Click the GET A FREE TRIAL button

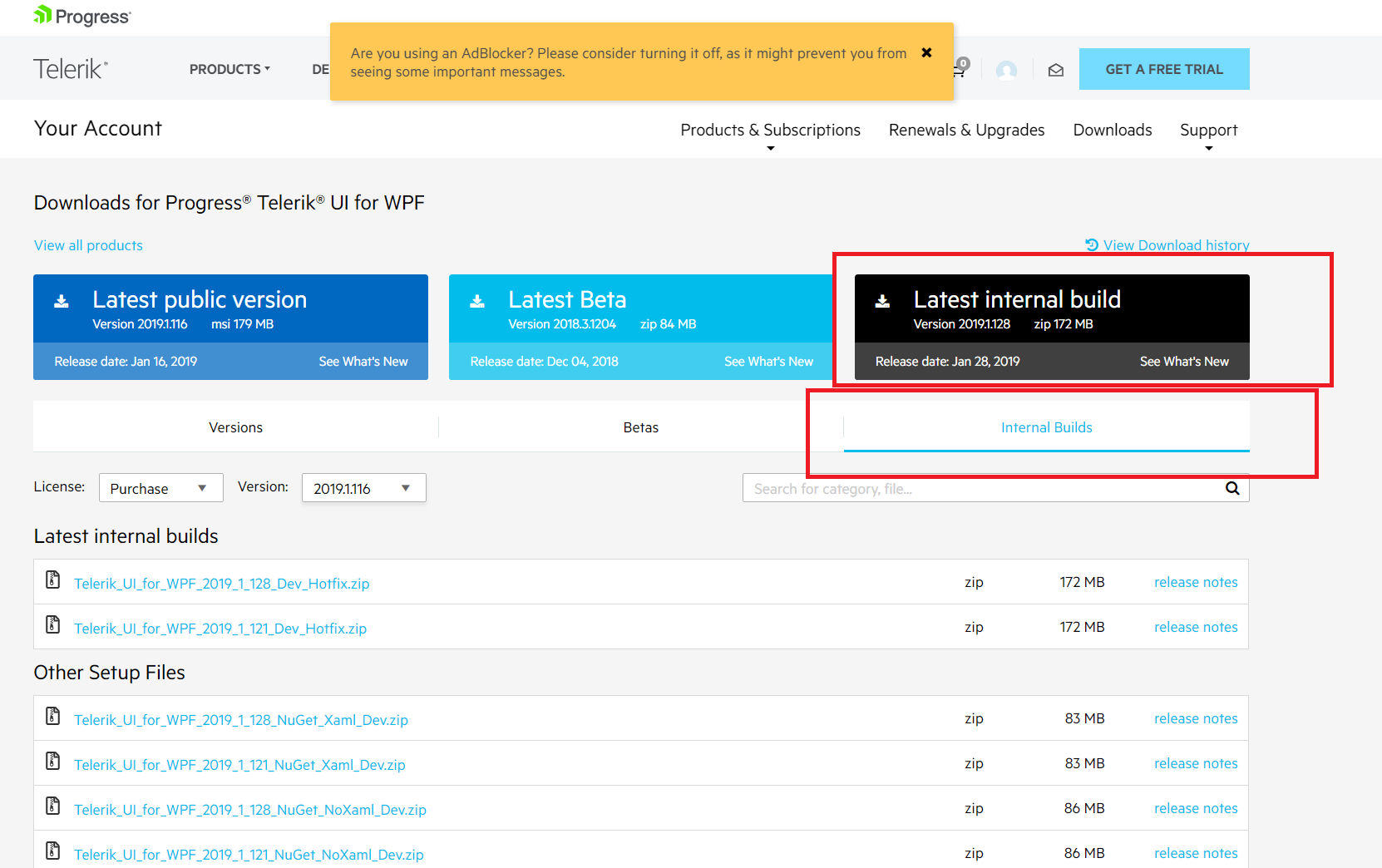point(1164,69)
